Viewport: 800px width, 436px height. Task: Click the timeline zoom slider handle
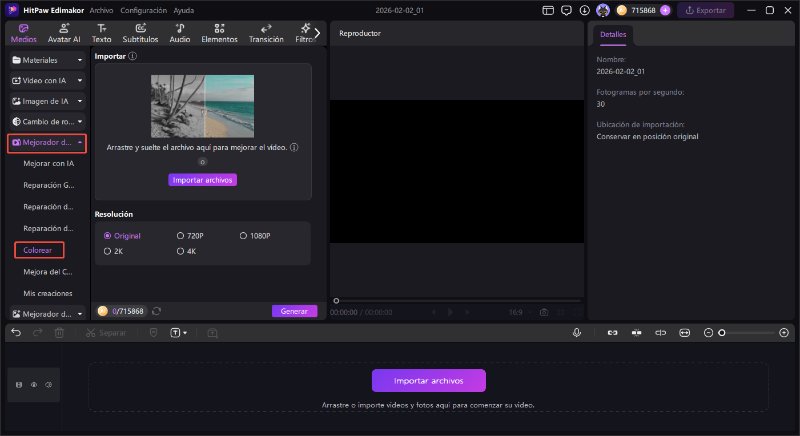tap(721, 333)
